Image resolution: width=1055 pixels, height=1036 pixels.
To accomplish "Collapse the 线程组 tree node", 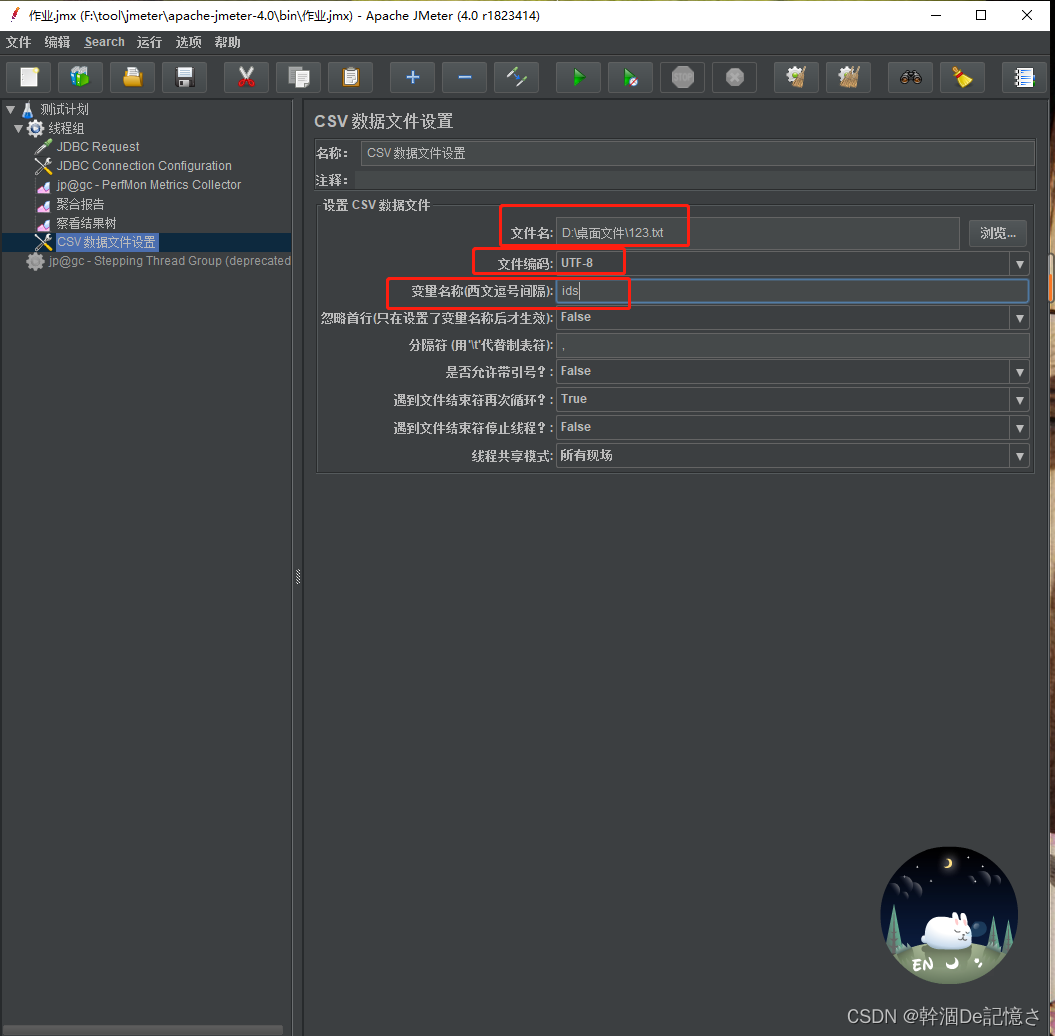I will [18, 128].
